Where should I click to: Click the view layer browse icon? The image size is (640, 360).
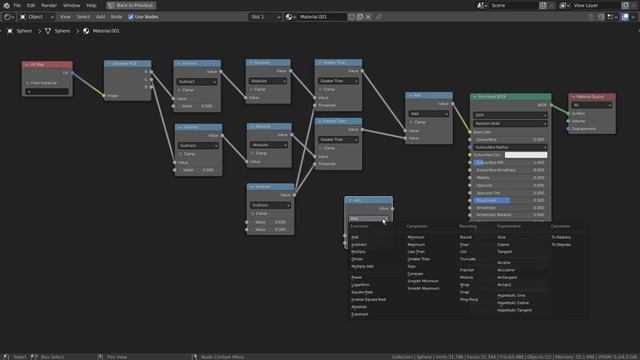[564, 5]
